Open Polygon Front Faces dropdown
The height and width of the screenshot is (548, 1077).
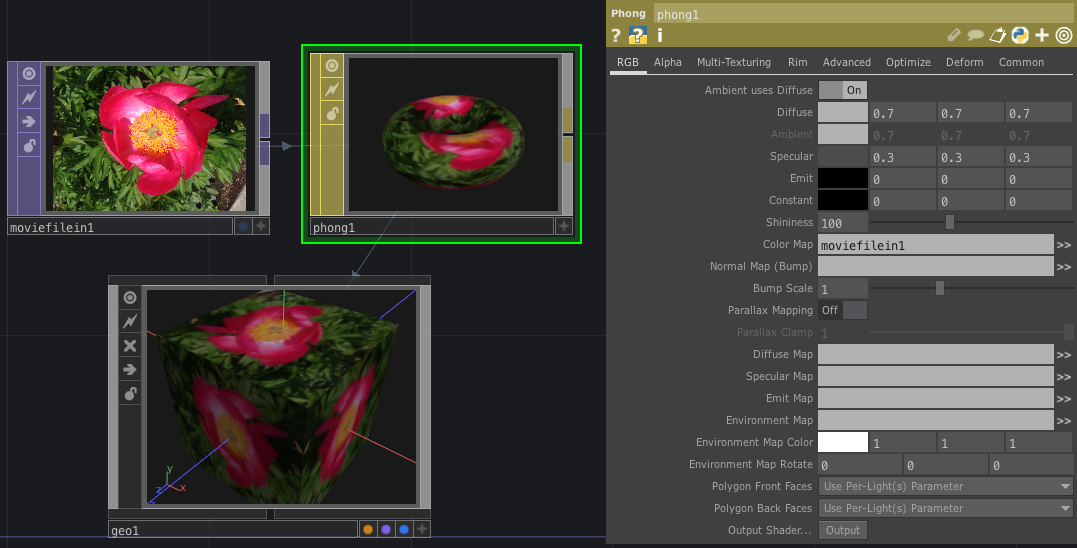pos(946,486)
